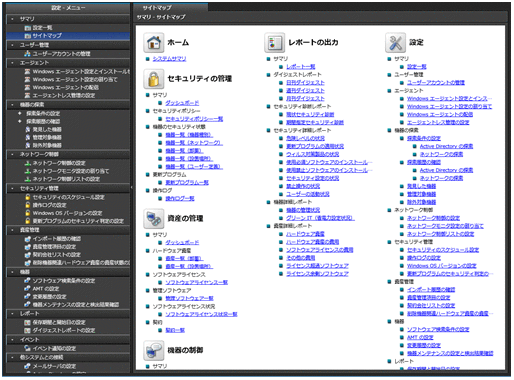Image resolution: width=514 pixels, height=380 pixels.
Task: Click lock icon beside セキュリティのスケジュール設定 in the left menu
Action: pos(28,197)
